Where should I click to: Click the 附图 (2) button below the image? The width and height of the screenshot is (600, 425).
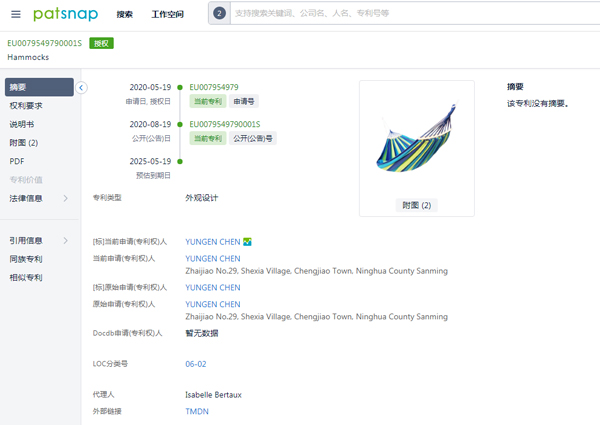(x=416, y=205)
